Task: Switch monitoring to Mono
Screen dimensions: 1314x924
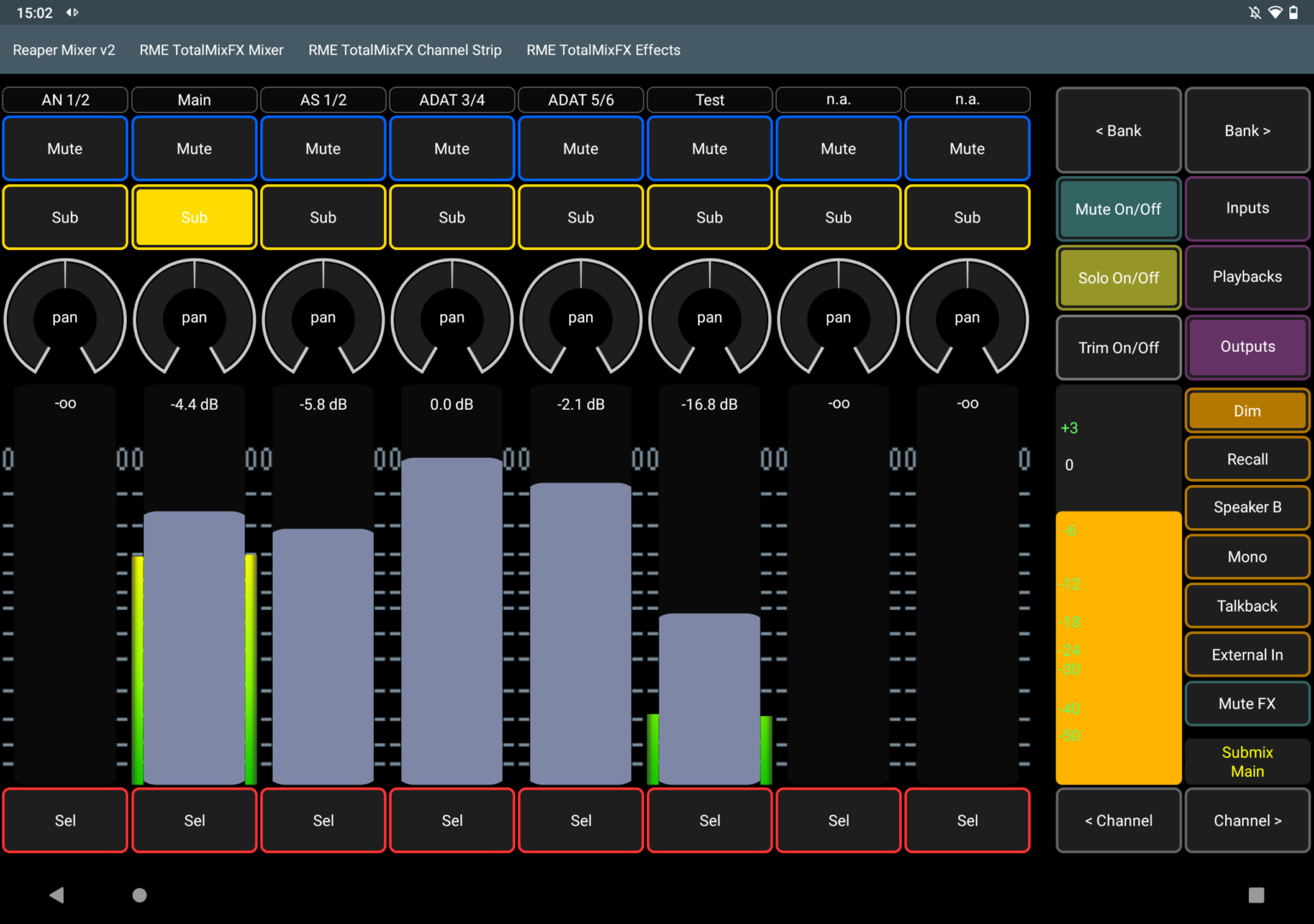Action: [x=1246, y=556]
